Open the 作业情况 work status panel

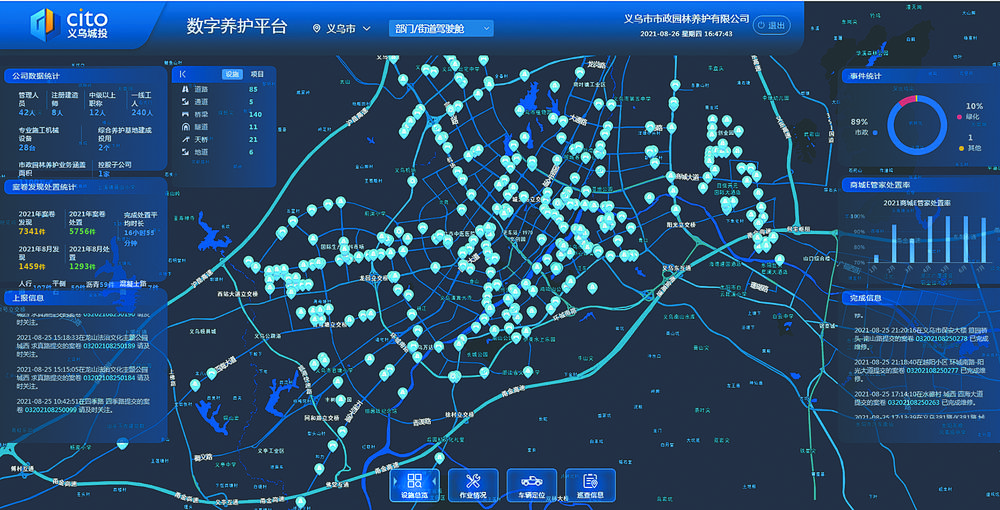(x=473, y=484)
